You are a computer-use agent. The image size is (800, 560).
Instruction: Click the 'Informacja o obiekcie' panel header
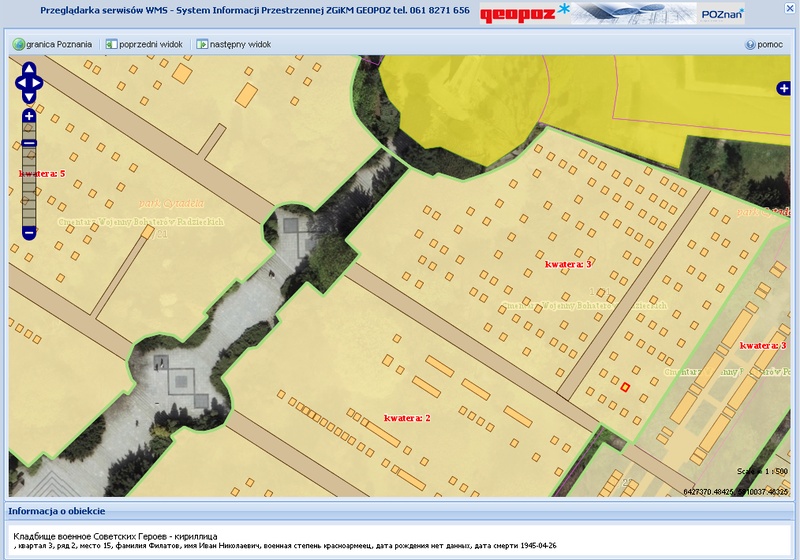(x=55, y=511)
